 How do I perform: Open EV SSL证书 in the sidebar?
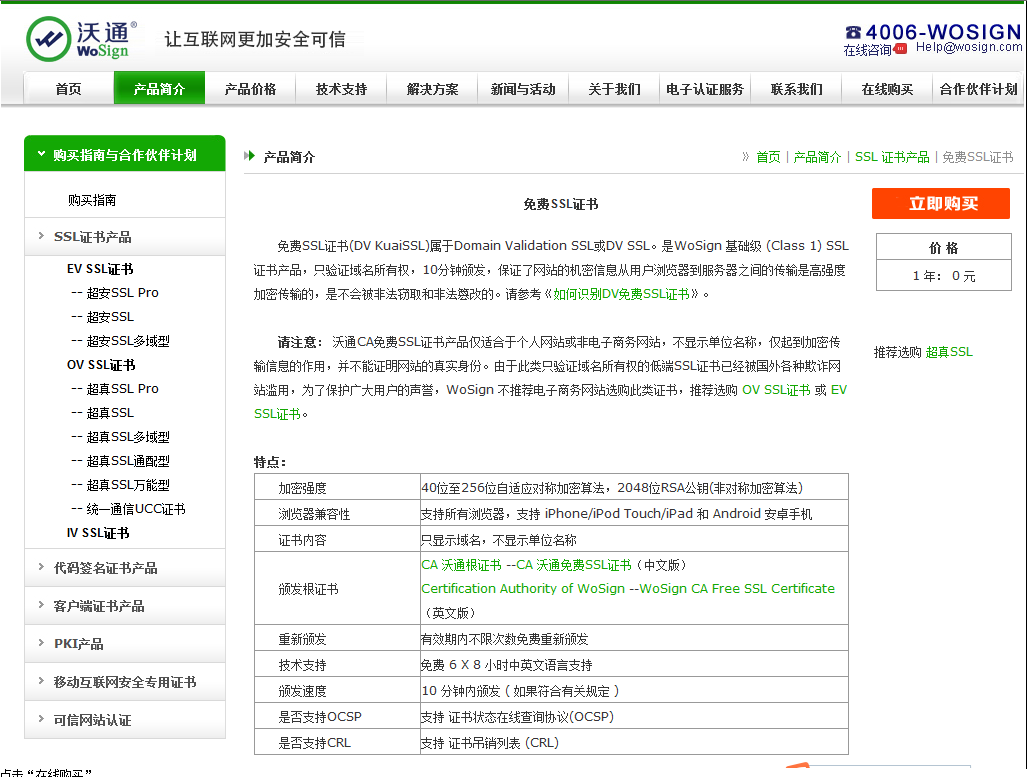[100, 269]
